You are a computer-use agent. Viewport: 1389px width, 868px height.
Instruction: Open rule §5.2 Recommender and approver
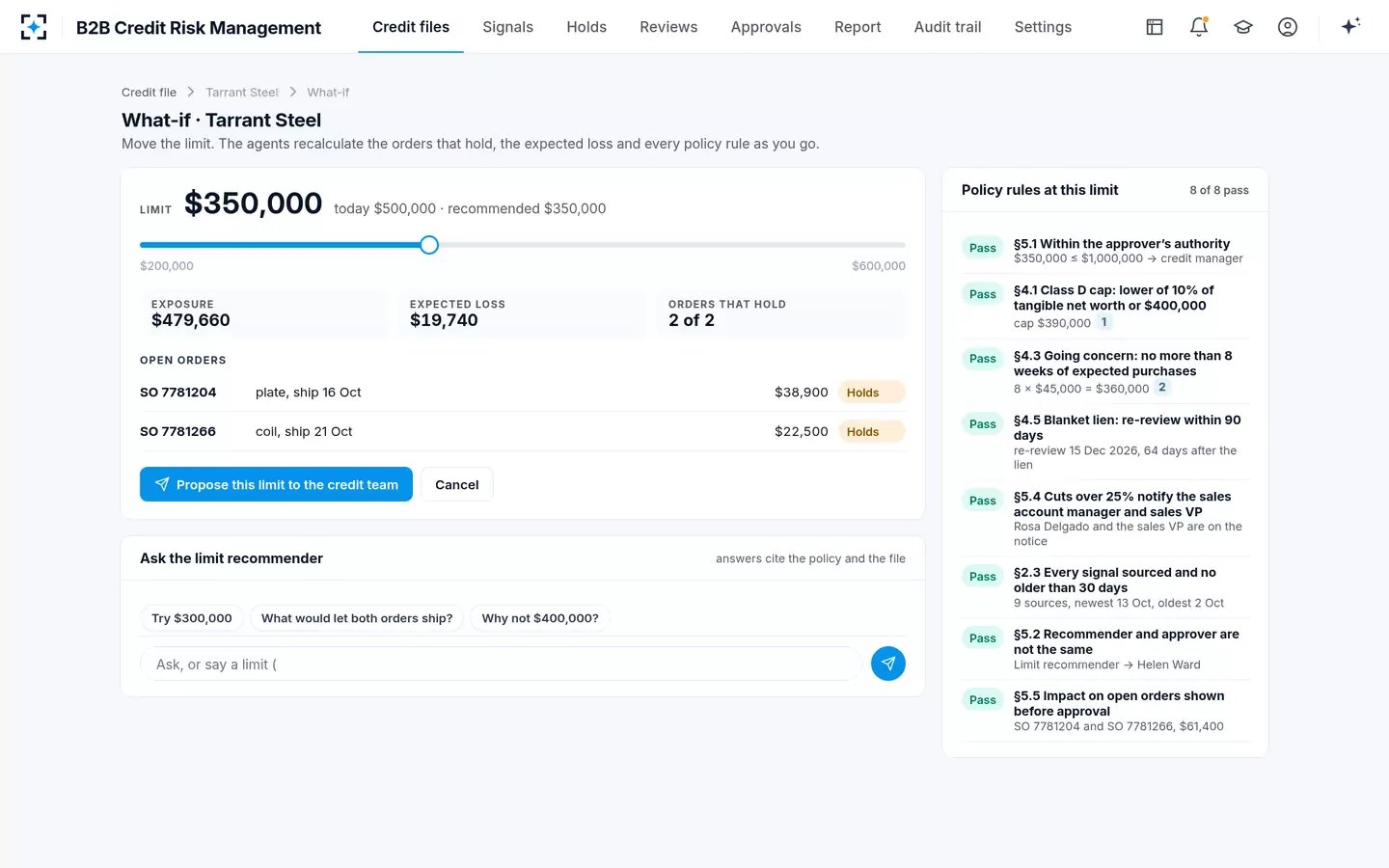(1105, 649)
